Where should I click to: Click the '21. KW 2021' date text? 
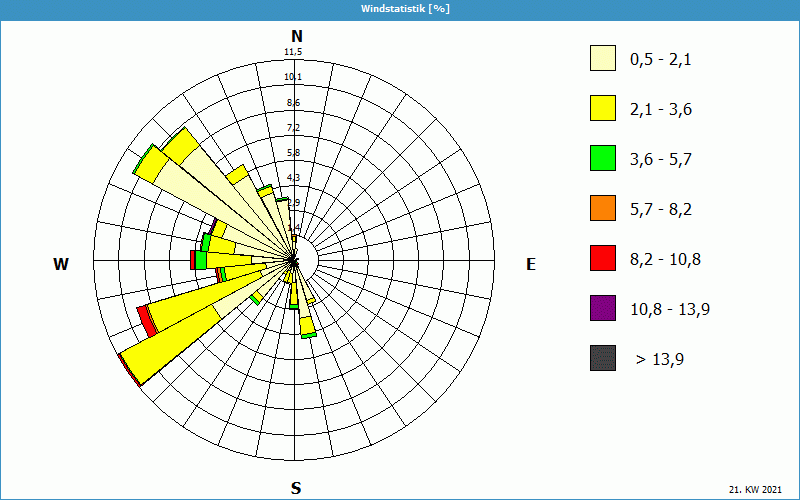click(755, 490)
